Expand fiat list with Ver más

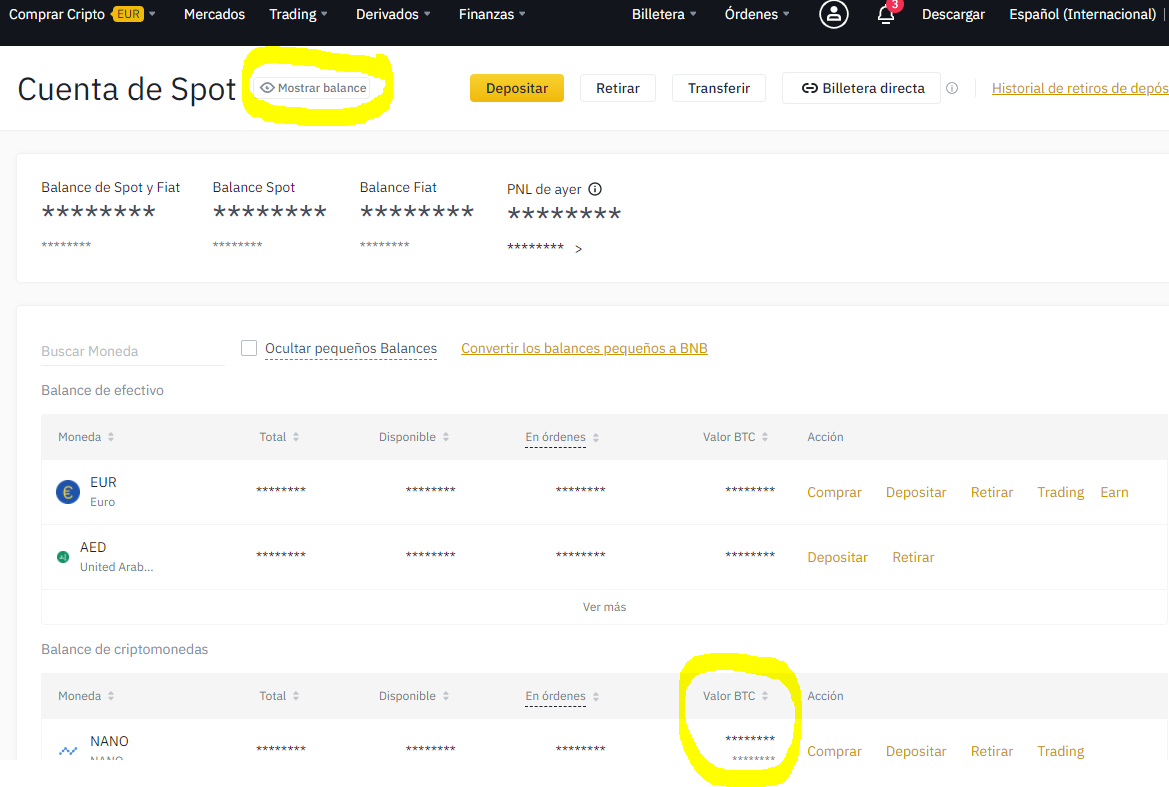pyautogui.click(x=604, y=607)
